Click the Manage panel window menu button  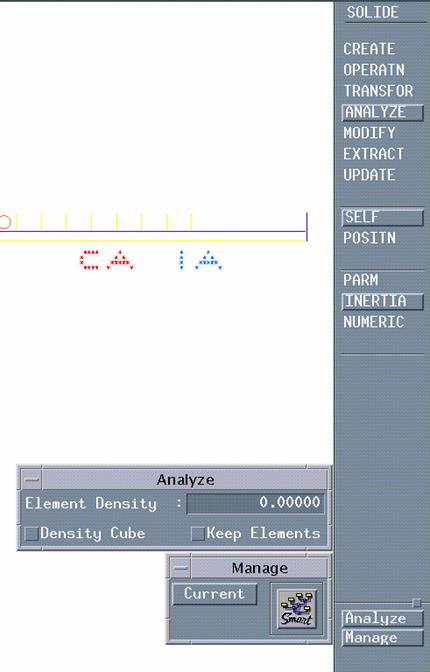(180, 568)
